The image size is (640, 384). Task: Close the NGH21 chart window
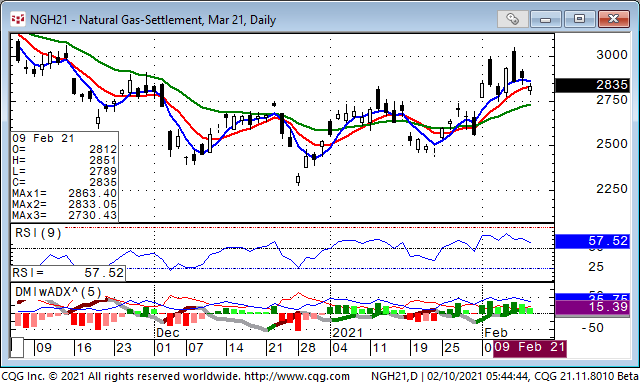(613, 19)
